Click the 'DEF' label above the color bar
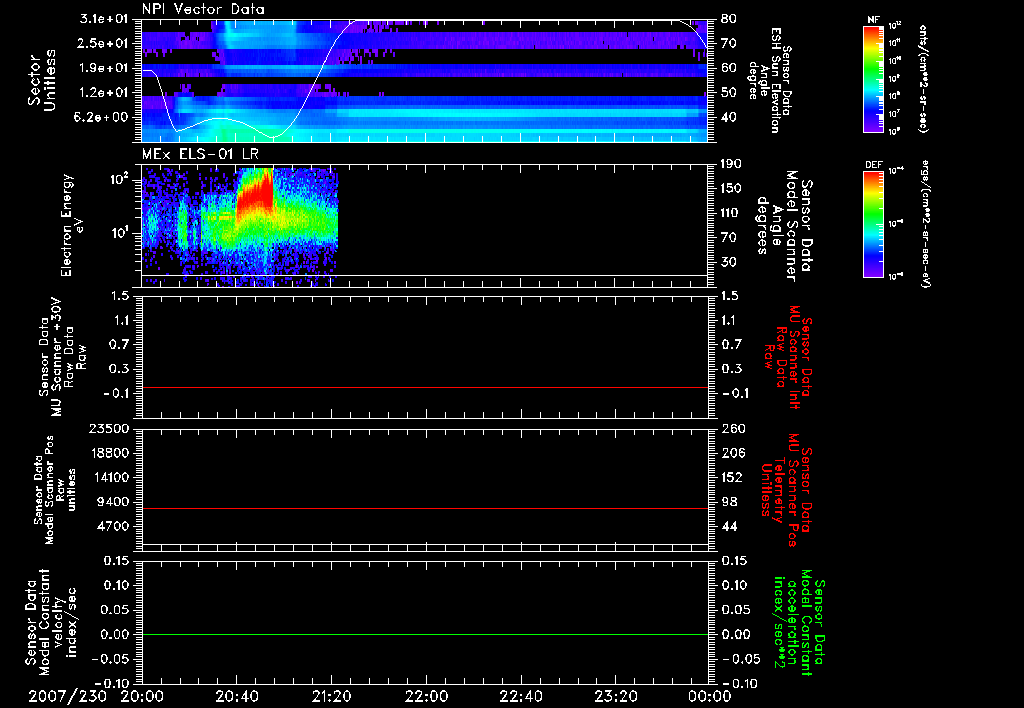Viewport: 1024px width, 708px height. [874, 165]
